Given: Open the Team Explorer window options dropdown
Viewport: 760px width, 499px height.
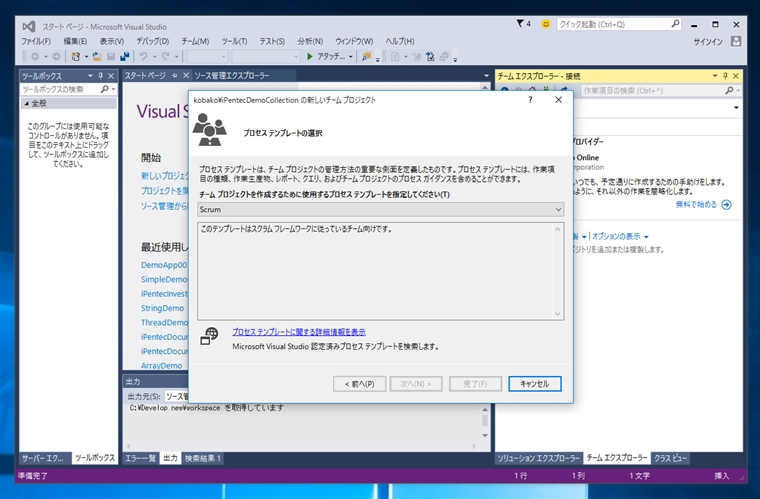Looking at the screenshot, I should [x=715, y=76].
